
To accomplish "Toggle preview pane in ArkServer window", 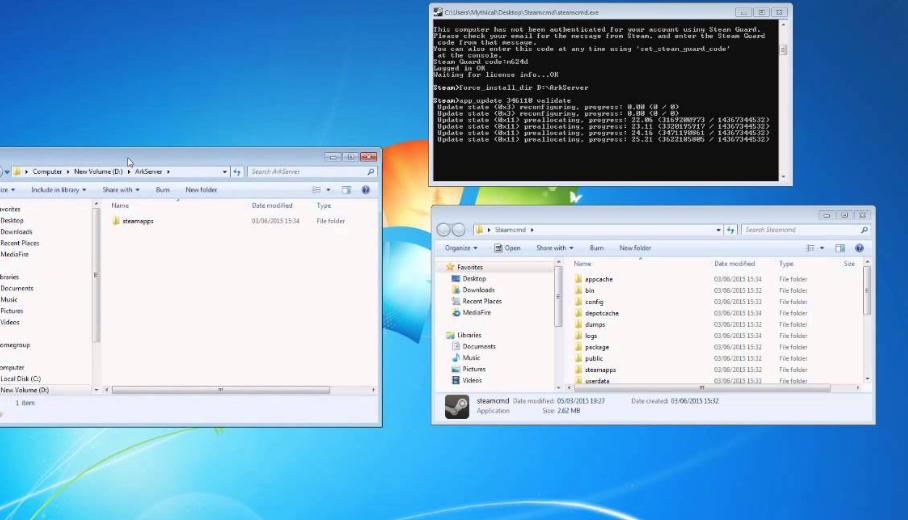I will pos(346,189).
